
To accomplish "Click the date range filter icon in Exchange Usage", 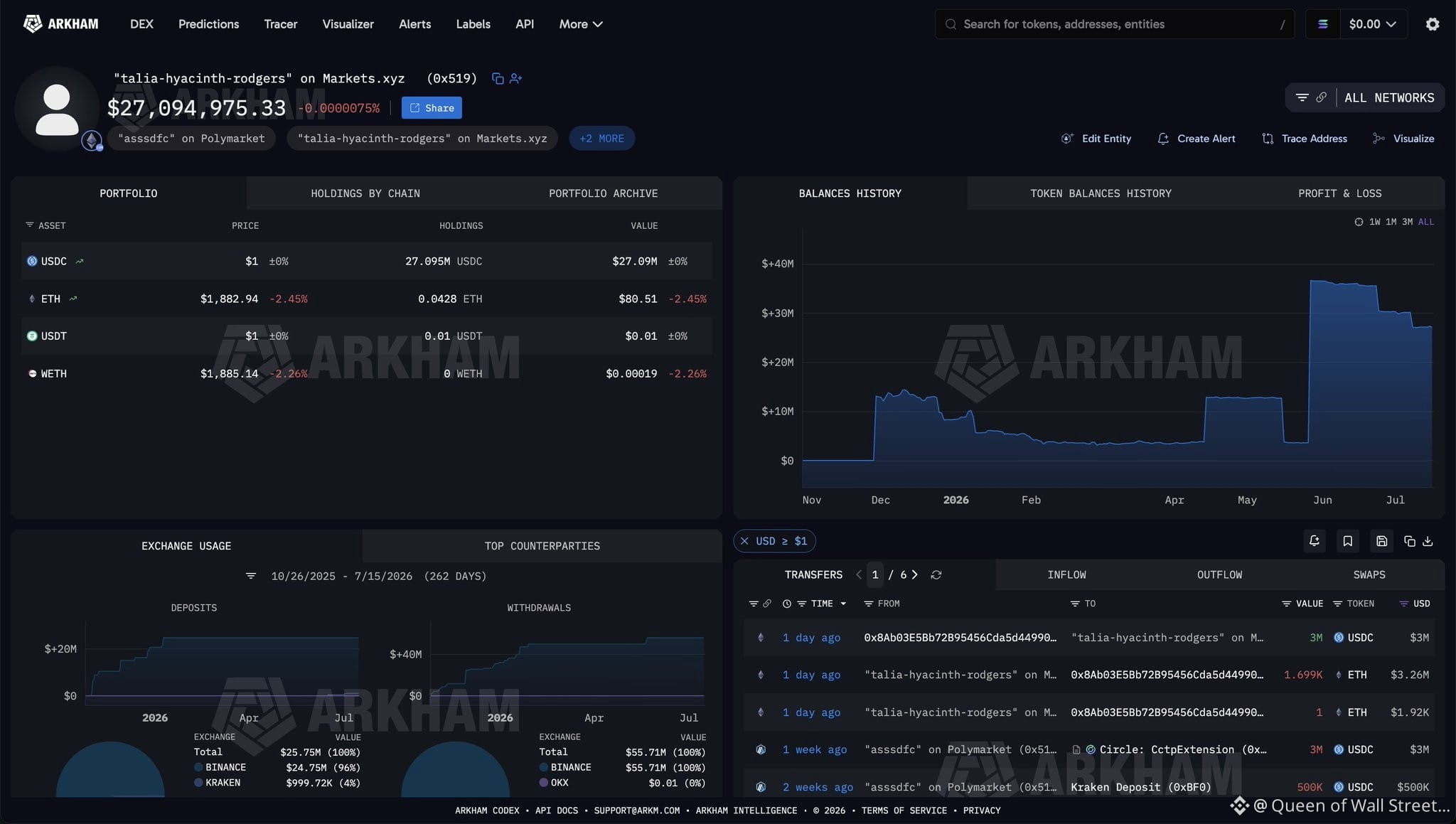I will click(250, 576).
